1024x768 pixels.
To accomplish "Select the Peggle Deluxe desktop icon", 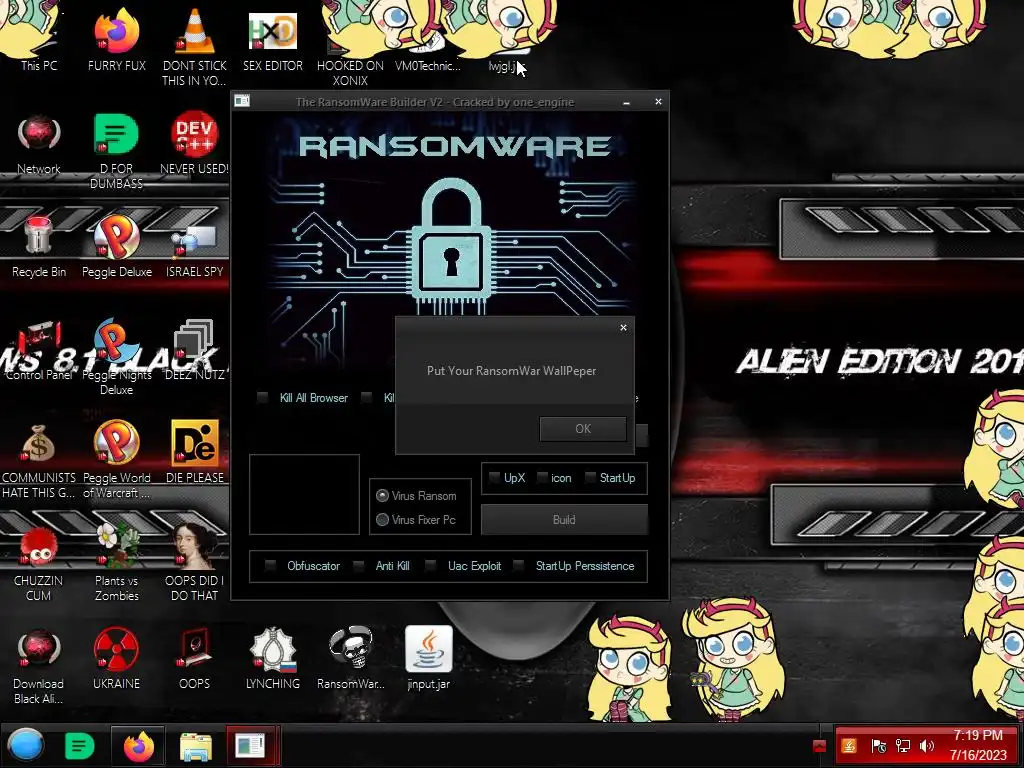I will point(116,247).
